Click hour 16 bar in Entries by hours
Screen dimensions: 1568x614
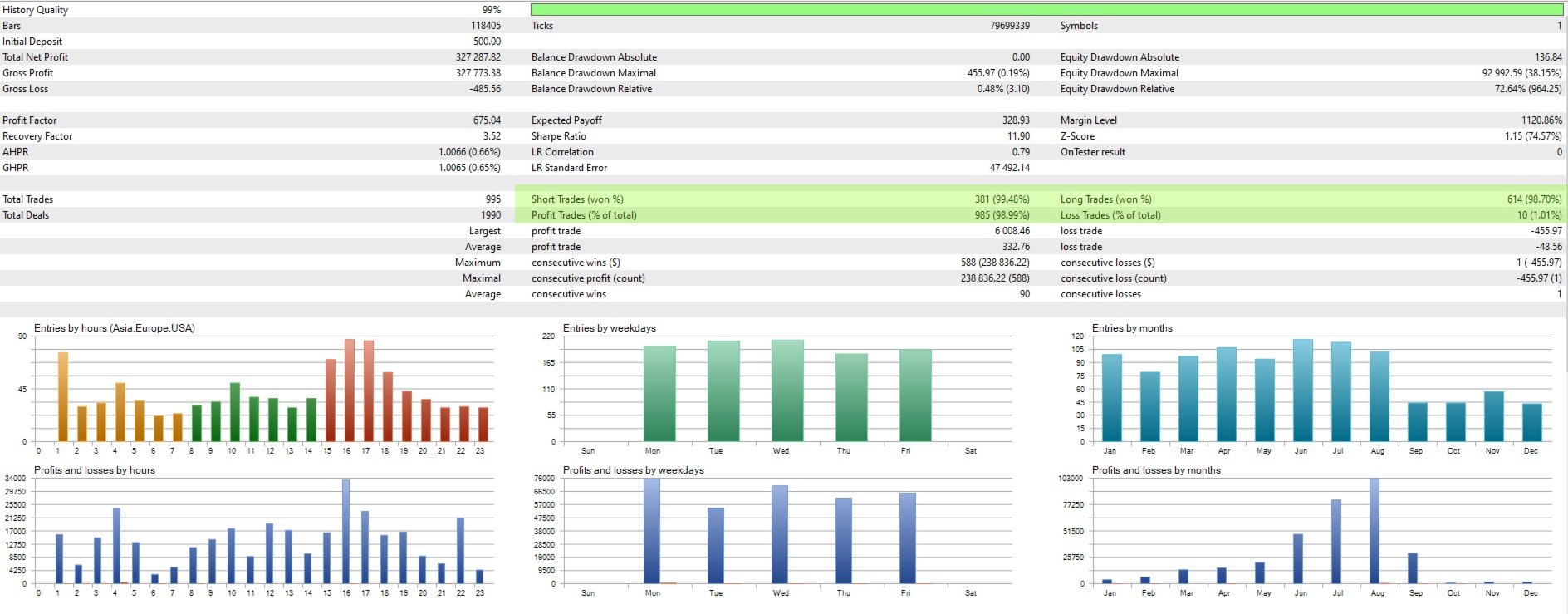tap(350, 390)
